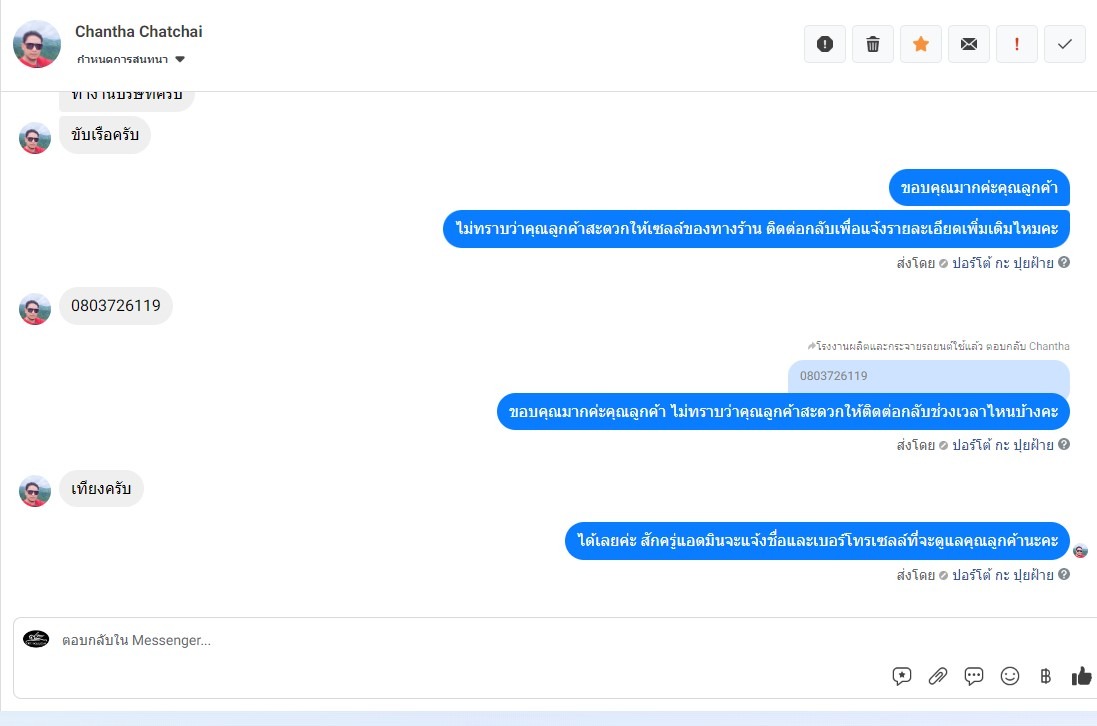Mark conversation done with checkmark button
The height and width of the screenshot is (726, 1097).
coord(1065,44)
